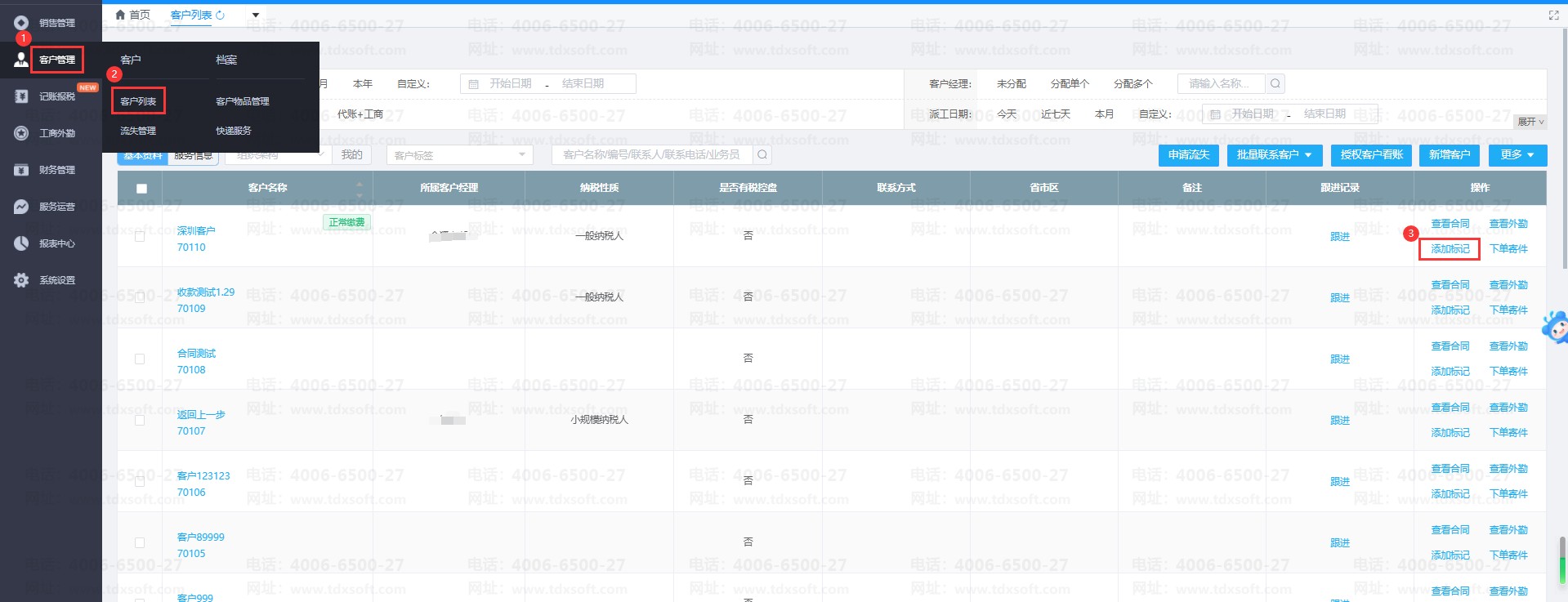
Task: Click the 新增客户 button
Action: tap(1449, 154)
